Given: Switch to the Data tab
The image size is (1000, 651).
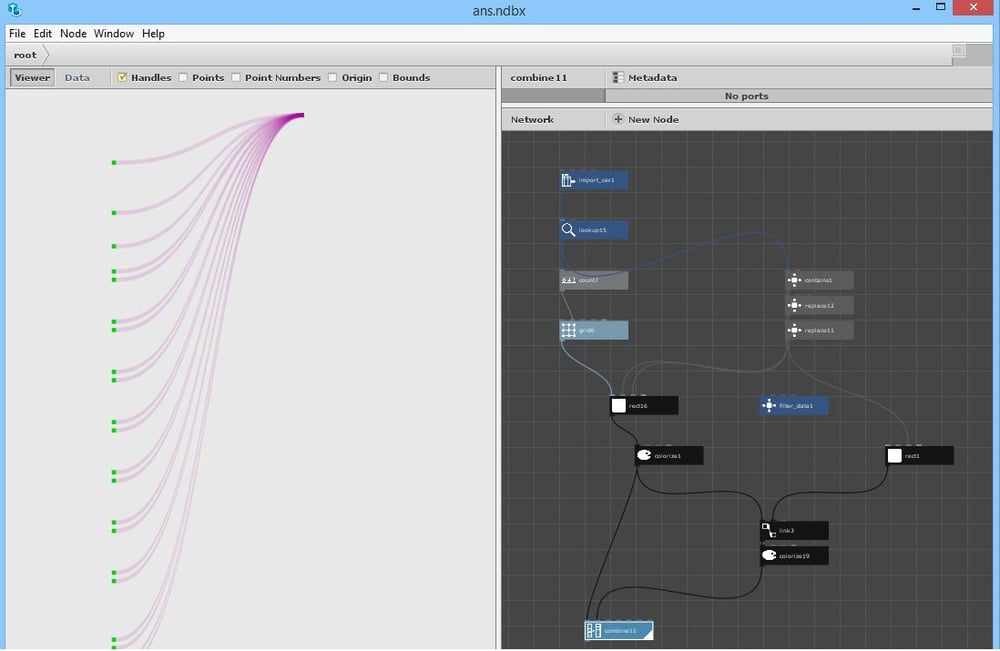Looking at the screenshot, I should 77,78.
